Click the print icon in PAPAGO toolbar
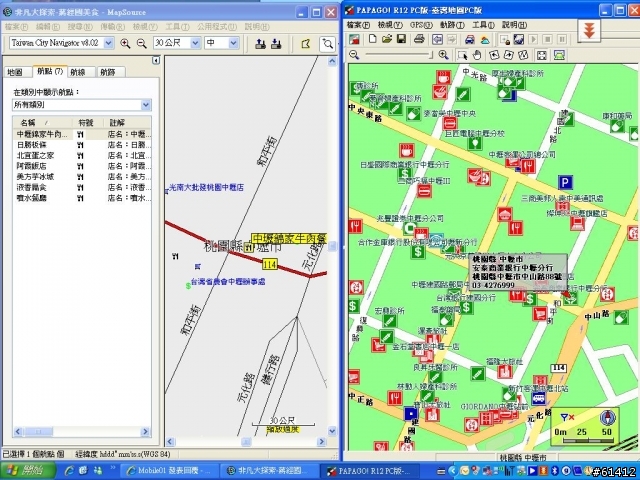640x480 pixels. point(417,39)
